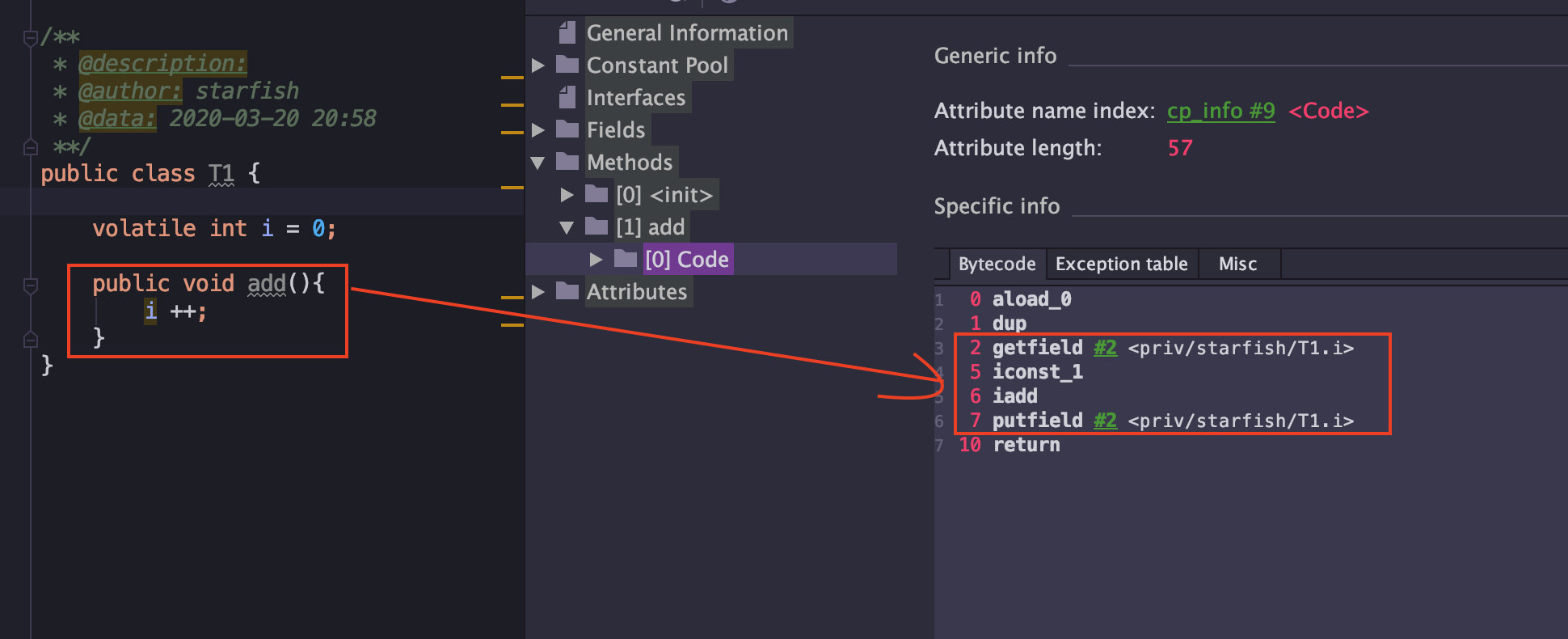Toggle code folding at the add() method
Screen dimensions: 1568x639
(x=31, y=285)
